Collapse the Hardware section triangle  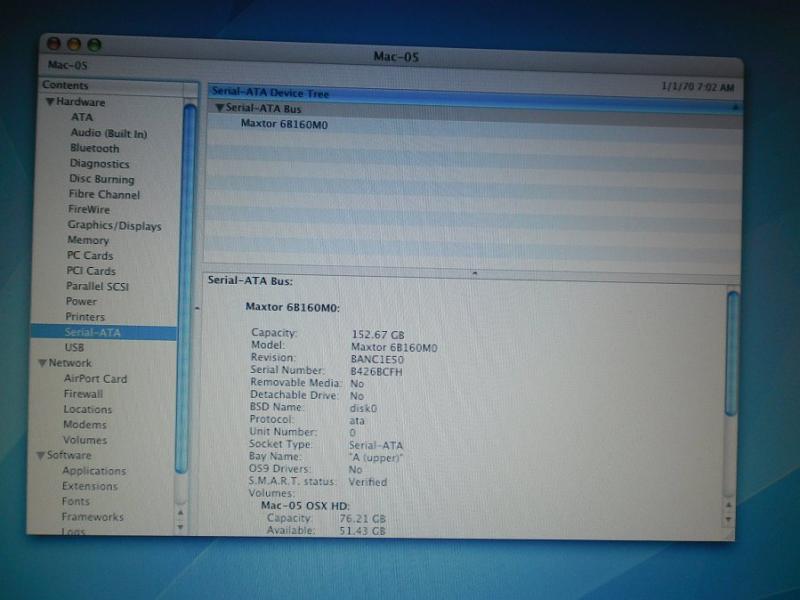click(x=49, y=102)
